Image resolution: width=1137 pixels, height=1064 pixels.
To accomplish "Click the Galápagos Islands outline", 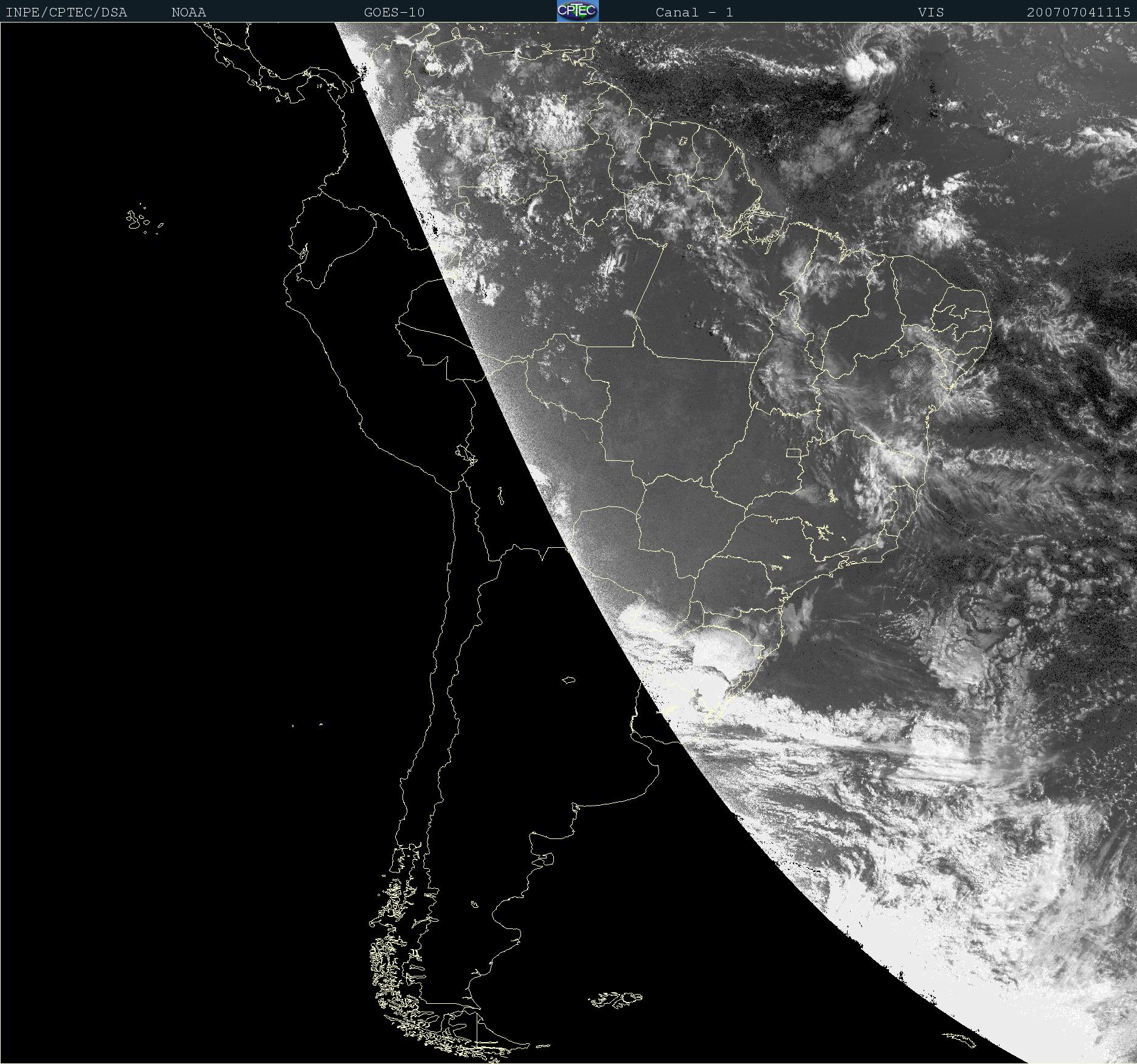I will pyautogui.click(x=137, y=220).
